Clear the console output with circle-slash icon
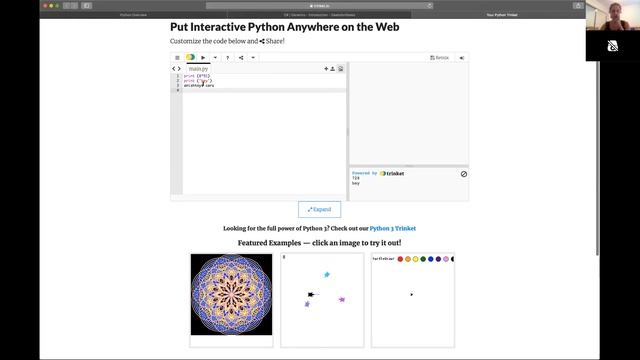Viewport: 640px width, 360px height. click(x=464, y=174)
